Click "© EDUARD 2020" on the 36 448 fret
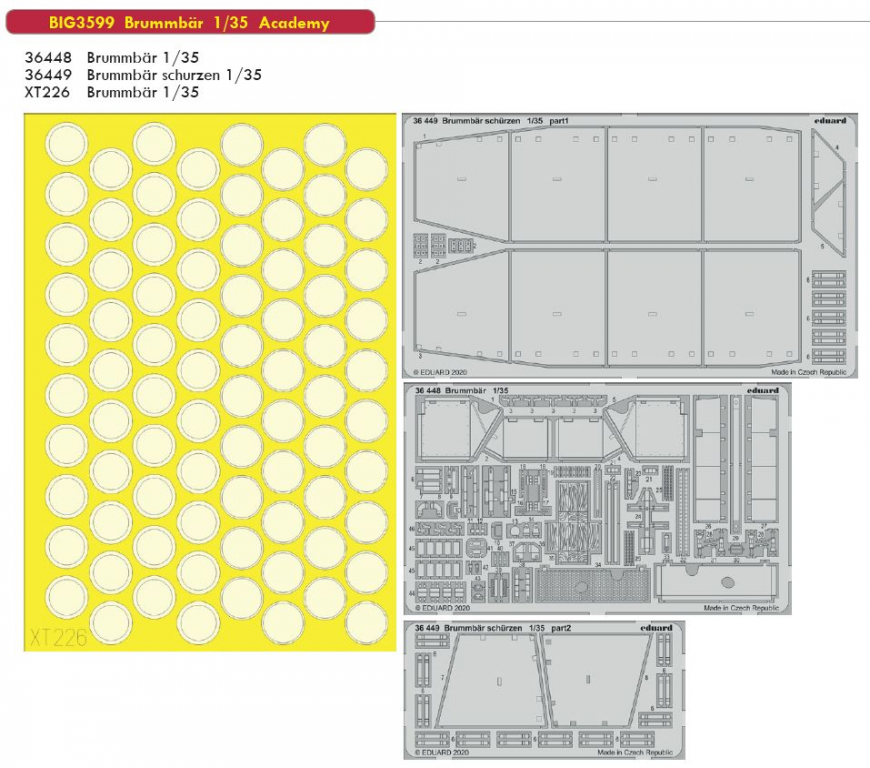This screenshot has height=768, width=870. pos(442,608)
